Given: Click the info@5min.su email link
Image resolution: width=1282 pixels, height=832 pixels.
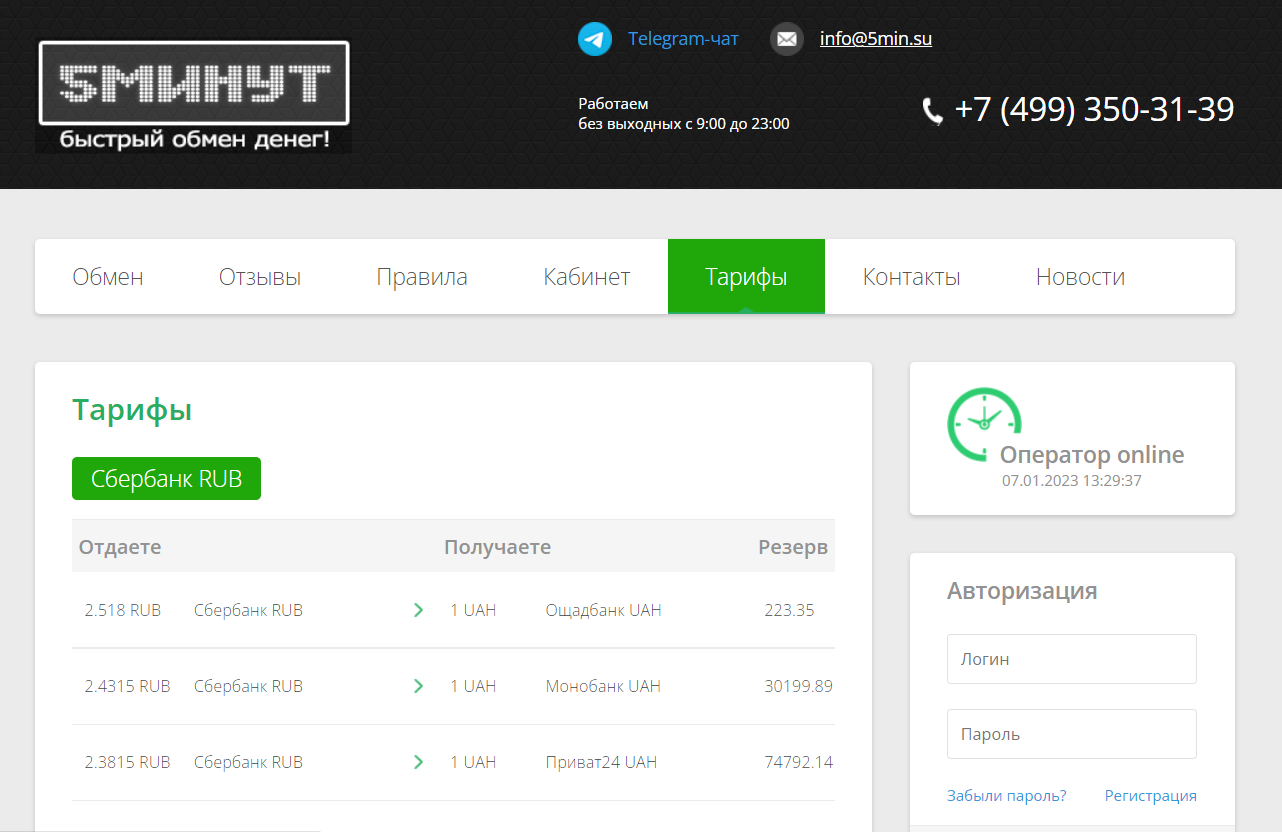Looking at the screenshot, I should click(x=876, y=39).
